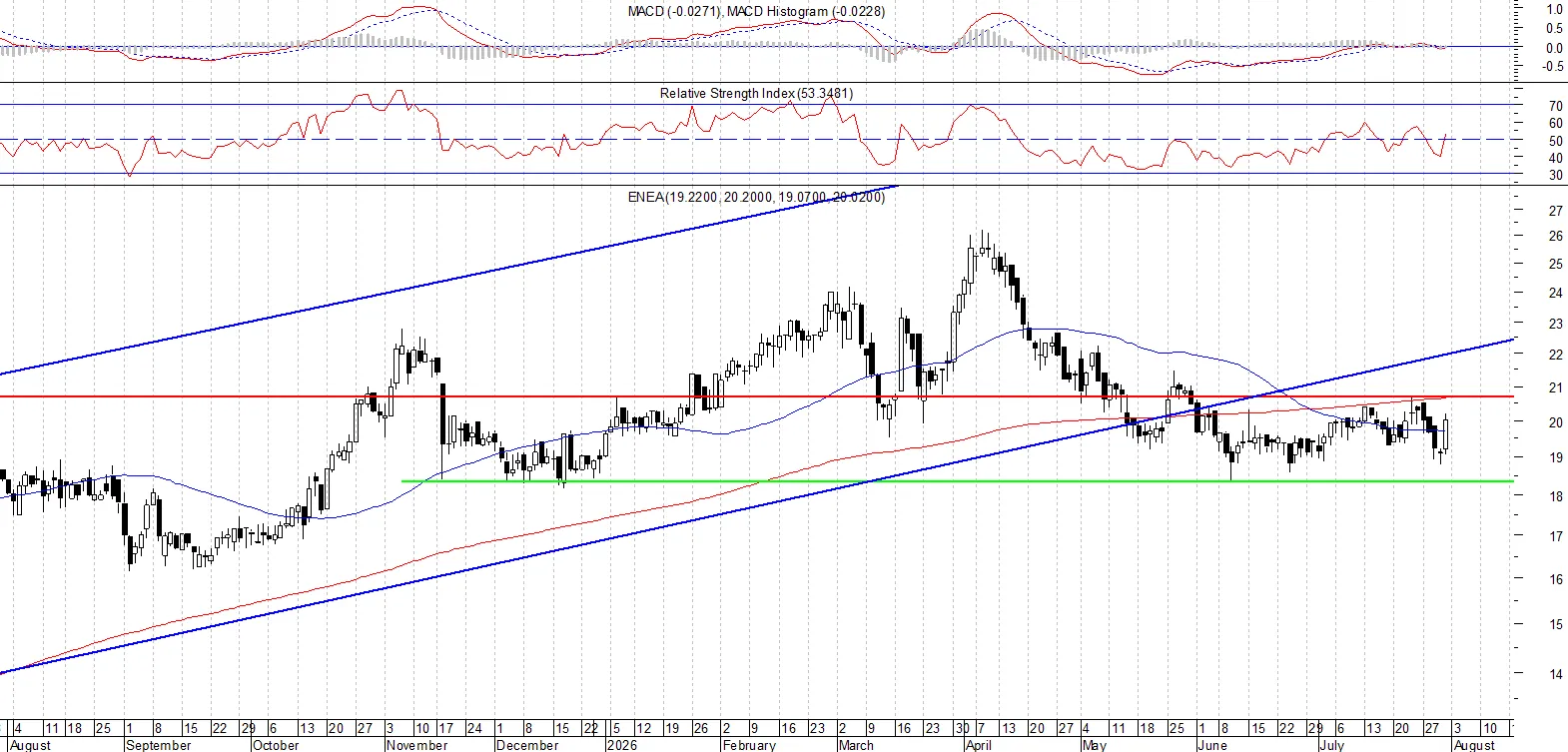
Task: Click the red horizontal resistance line
Action: click(756, 396)
